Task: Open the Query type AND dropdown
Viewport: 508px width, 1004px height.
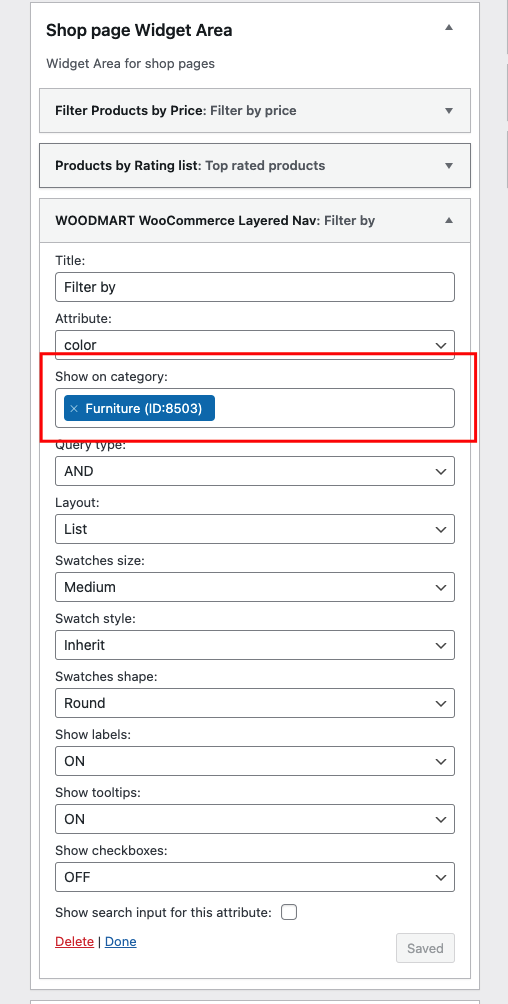Action: (x=255, y=471)
